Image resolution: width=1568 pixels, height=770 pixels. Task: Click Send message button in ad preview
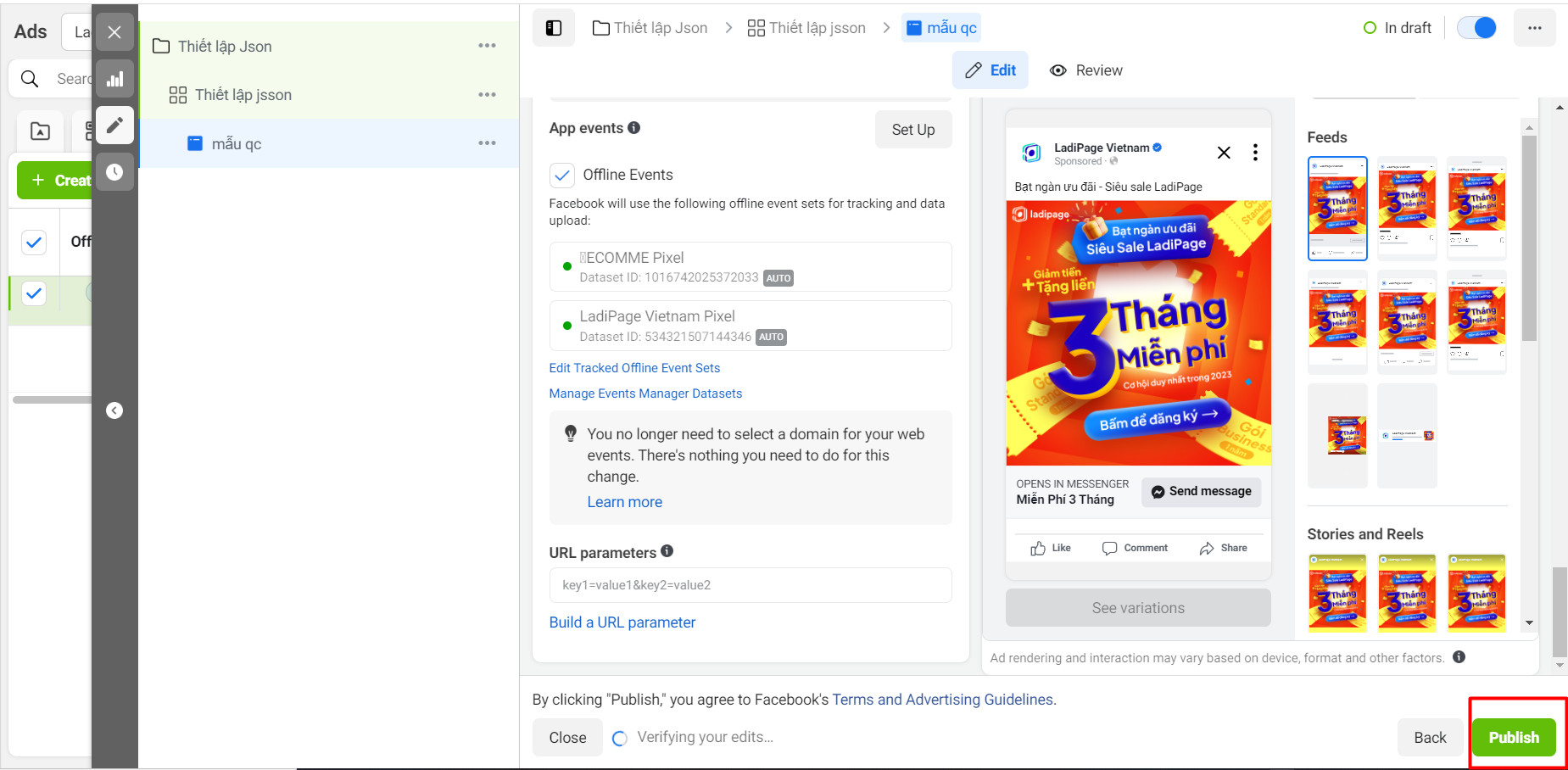1202,492
